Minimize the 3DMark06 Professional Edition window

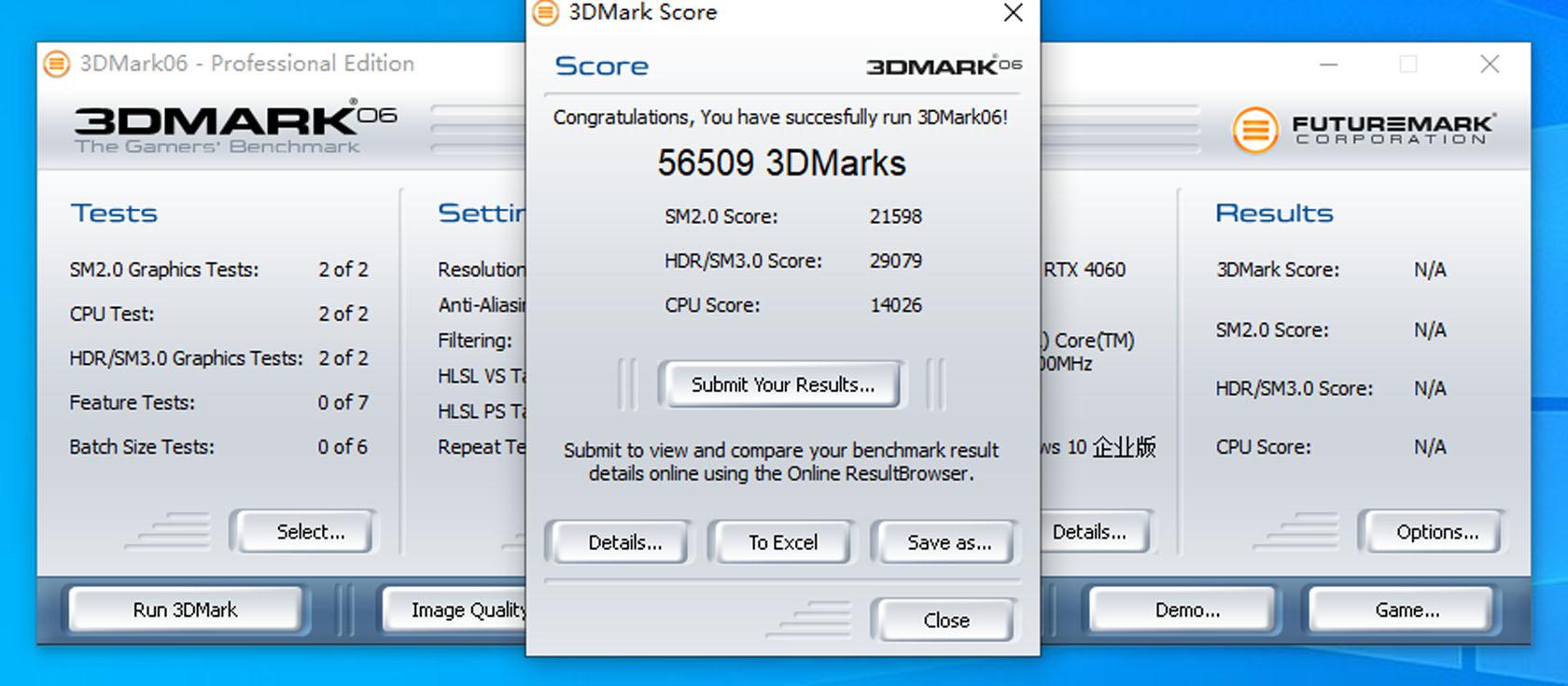[1329, 64]
